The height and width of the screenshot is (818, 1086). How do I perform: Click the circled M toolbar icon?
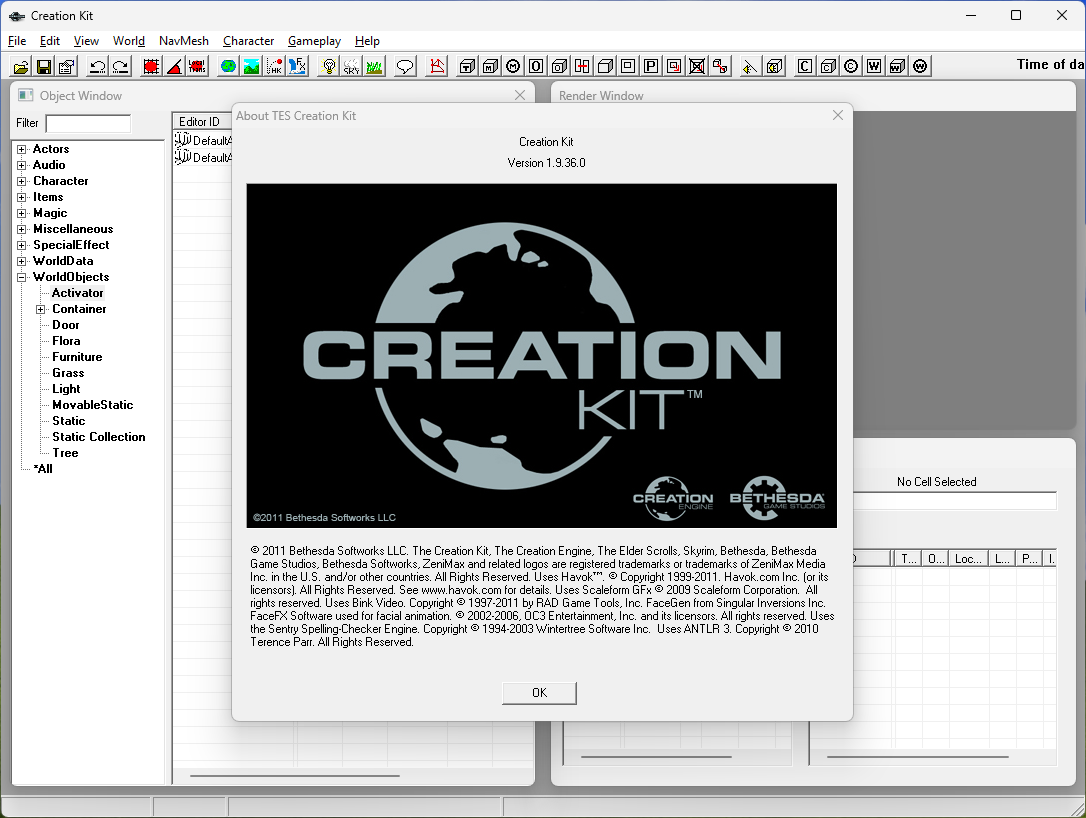coord(513,66)
